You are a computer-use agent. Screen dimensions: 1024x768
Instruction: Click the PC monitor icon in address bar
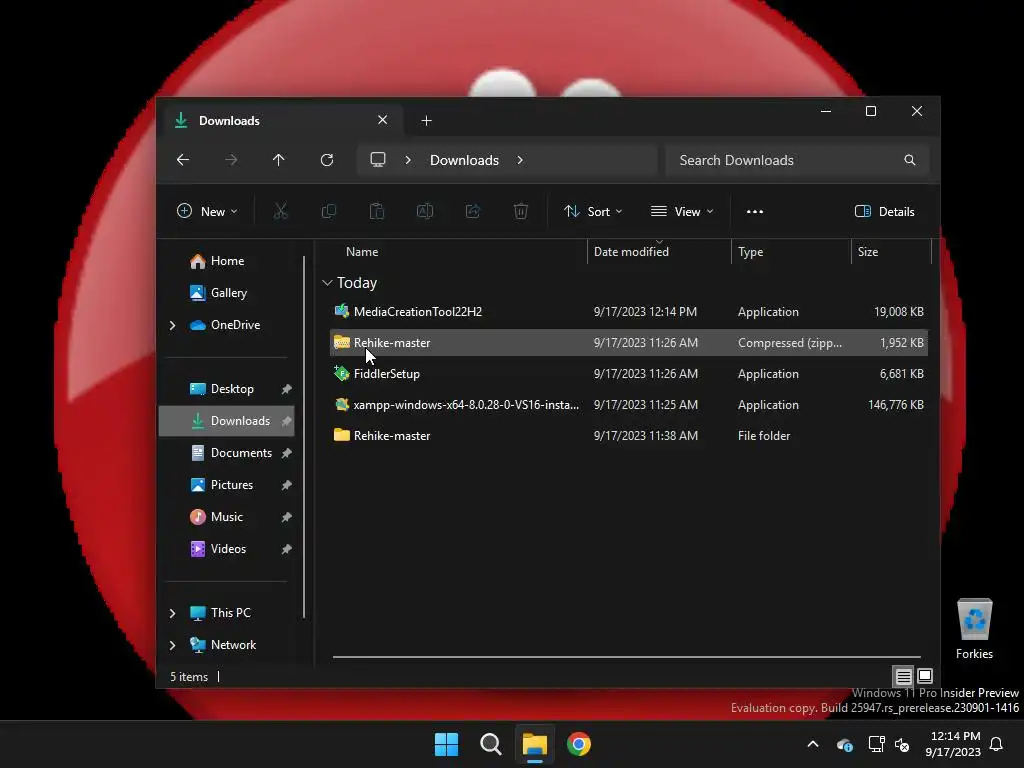pyautogui.click(x=378, y=160)
